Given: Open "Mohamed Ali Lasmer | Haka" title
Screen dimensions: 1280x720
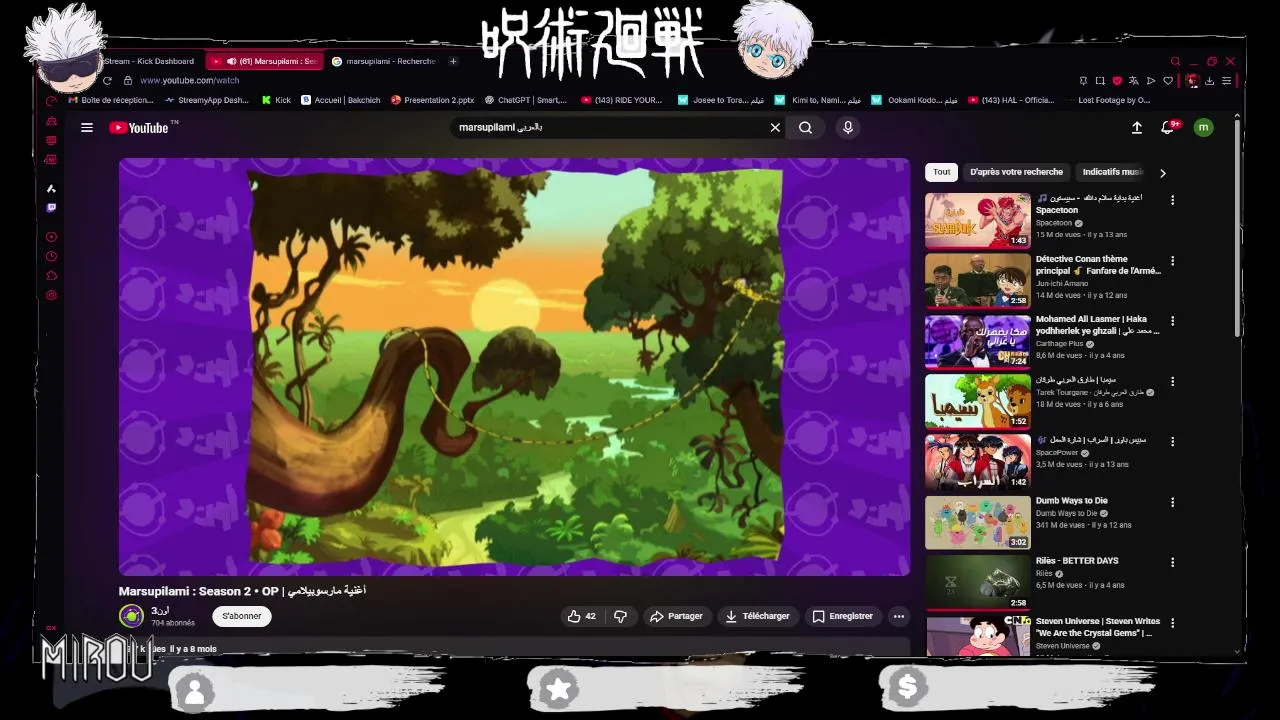Looking at the screenshot, I should click(1097, 325).
